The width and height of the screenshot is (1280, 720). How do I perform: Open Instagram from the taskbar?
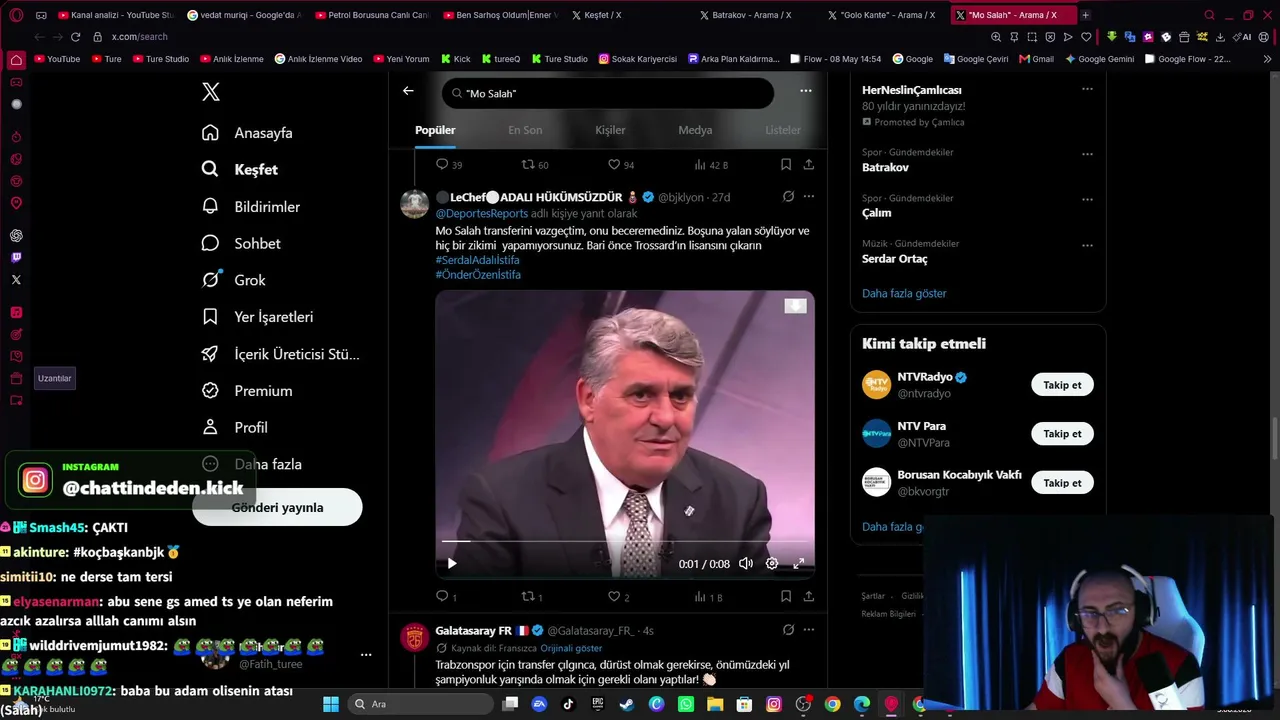pyautogui.click(x=774, y=704)
